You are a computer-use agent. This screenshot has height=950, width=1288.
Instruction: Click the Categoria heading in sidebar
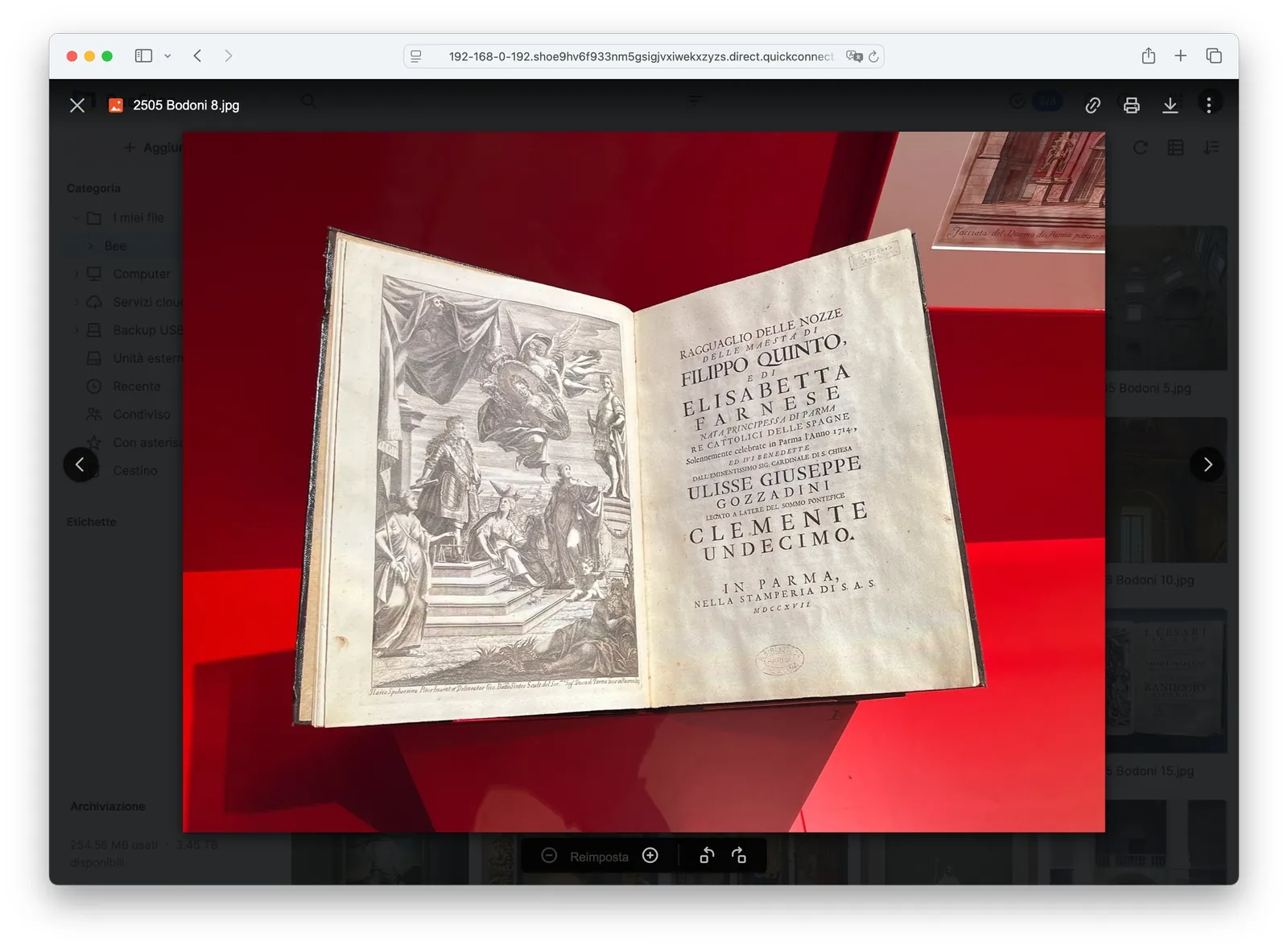[93, 188]
